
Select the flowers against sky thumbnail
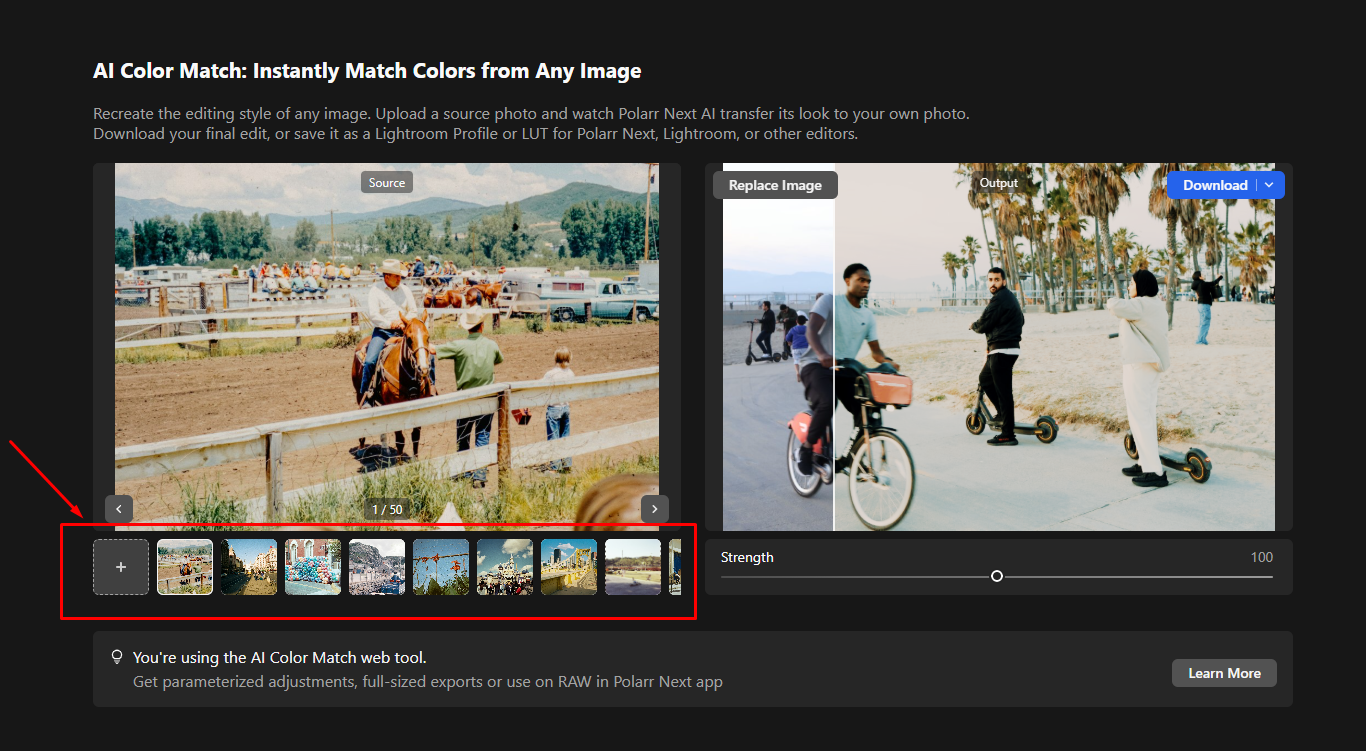pyautogui.click(x=441, y=567)
